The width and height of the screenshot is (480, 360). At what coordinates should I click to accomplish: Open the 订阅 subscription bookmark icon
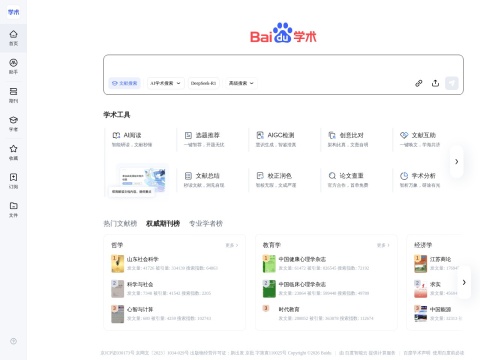tap(13, 181)
